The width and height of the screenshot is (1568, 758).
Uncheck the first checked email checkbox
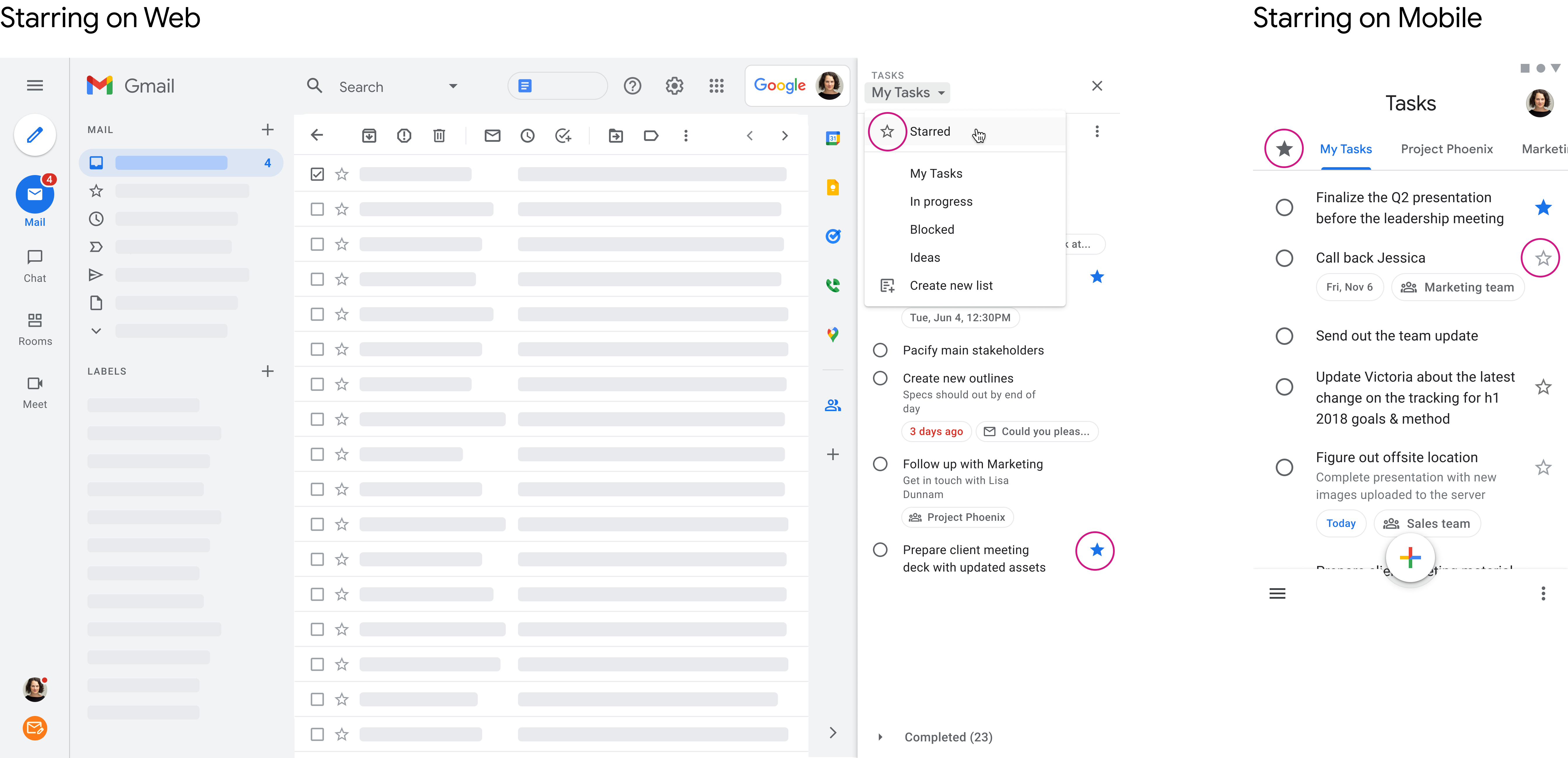[x=316, y=174]
